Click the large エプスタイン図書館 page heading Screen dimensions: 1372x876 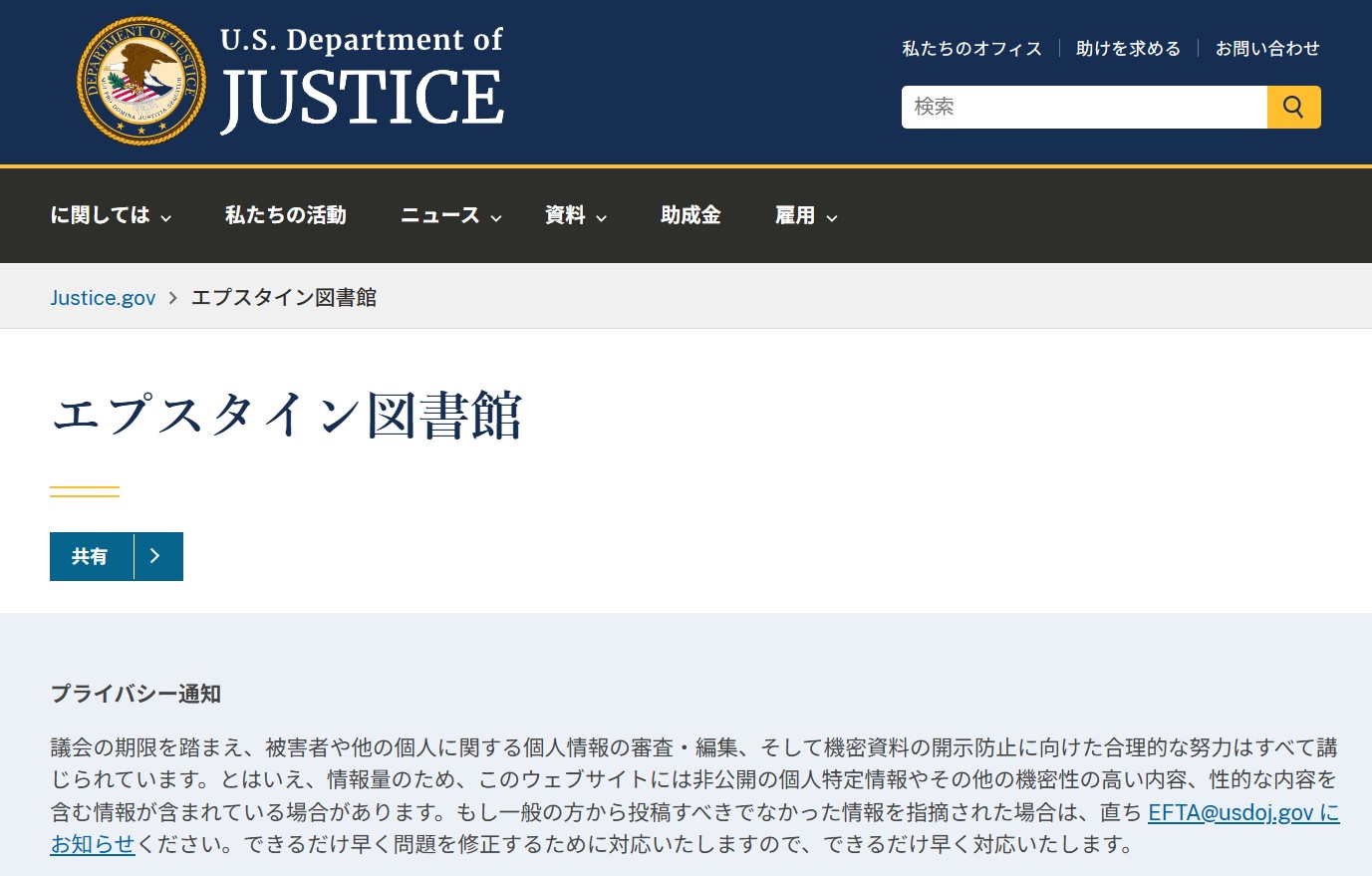(x=287, y=415)
